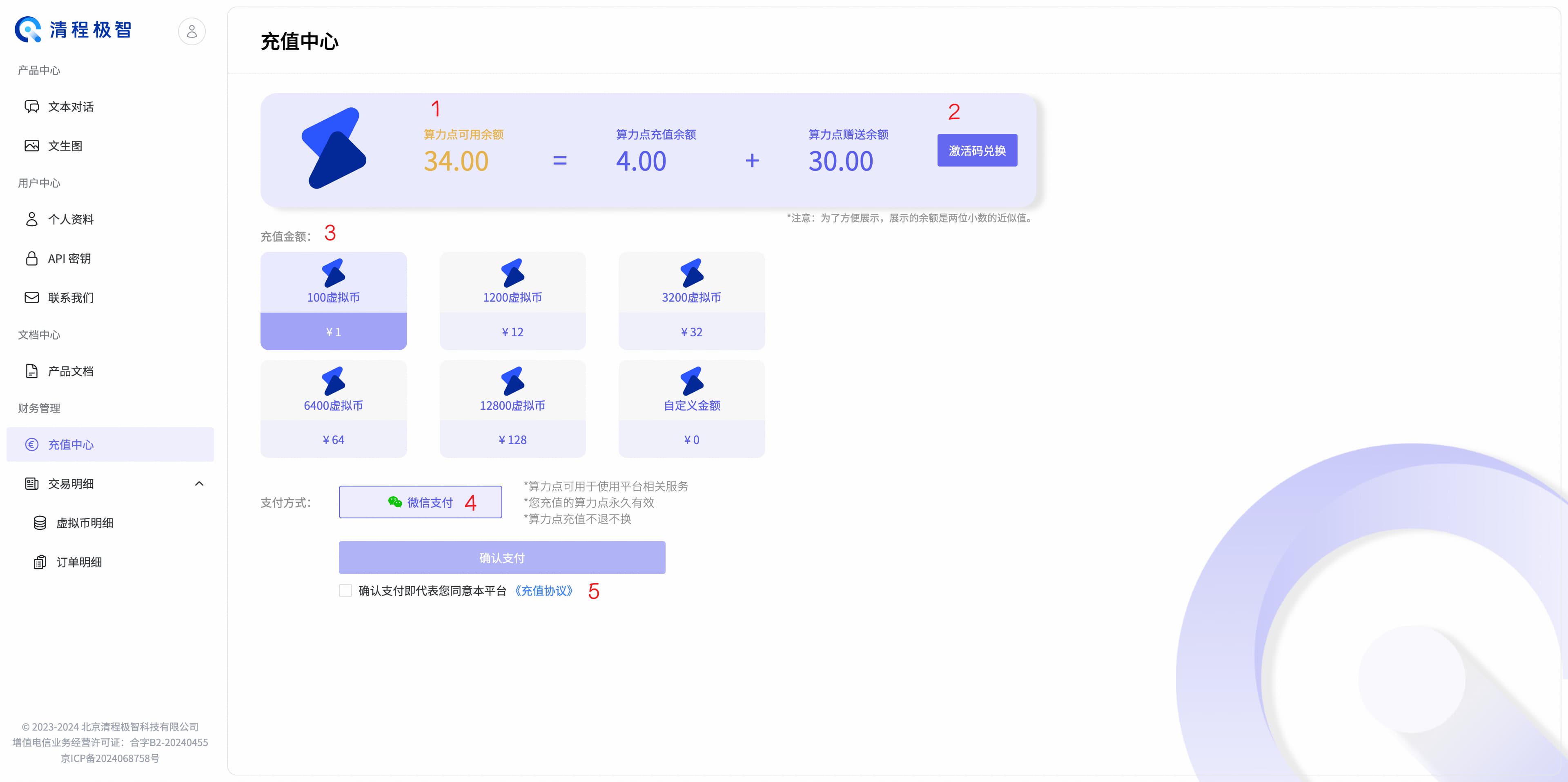Open the 交易明细 menu item
1568x782 pixels.
71,484
